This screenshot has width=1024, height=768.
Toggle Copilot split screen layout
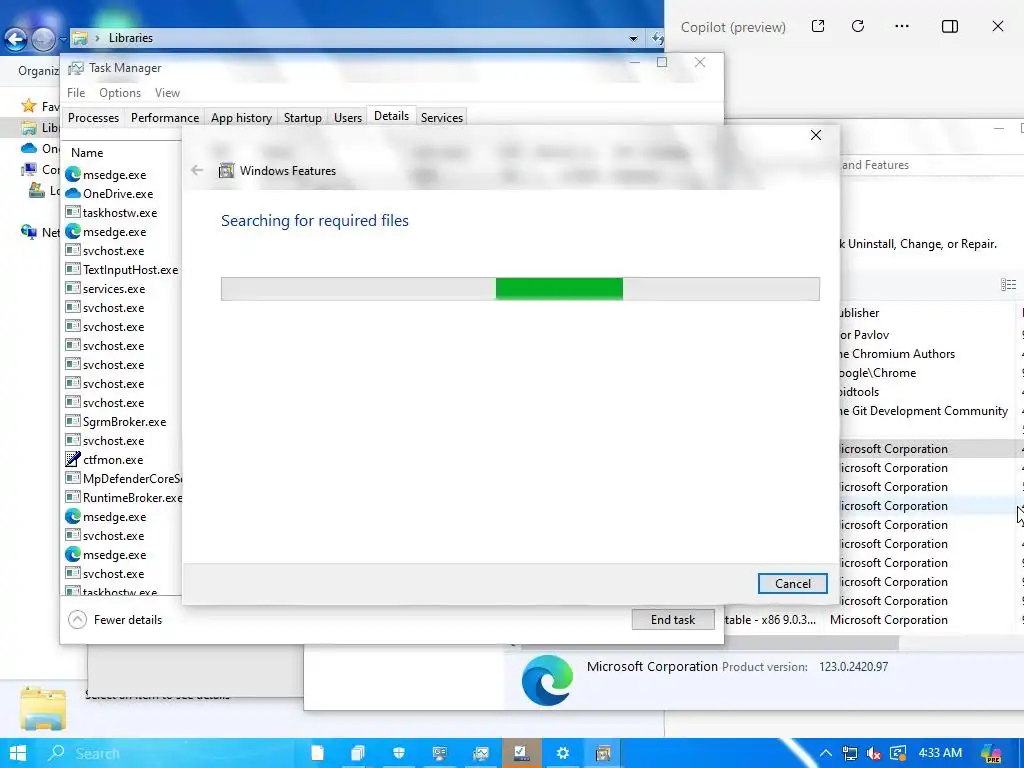pos(950,26)
